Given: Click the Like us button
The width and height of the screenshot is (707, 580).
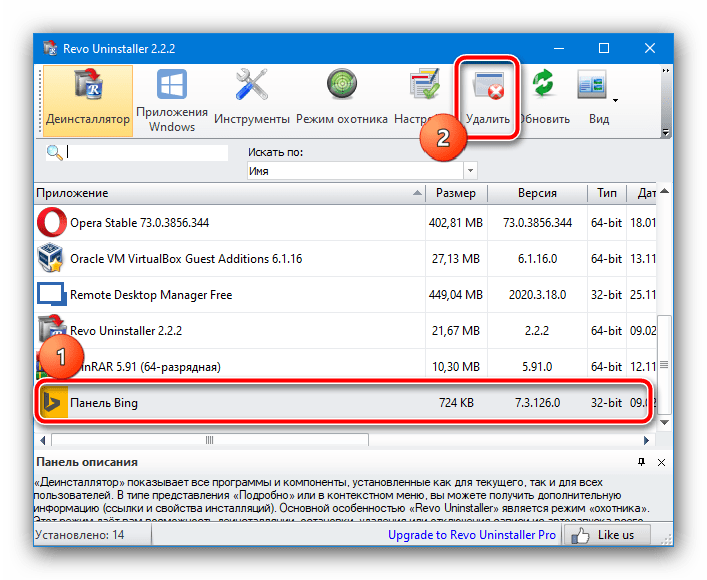Looking at the screenshot, I should 607,535.
